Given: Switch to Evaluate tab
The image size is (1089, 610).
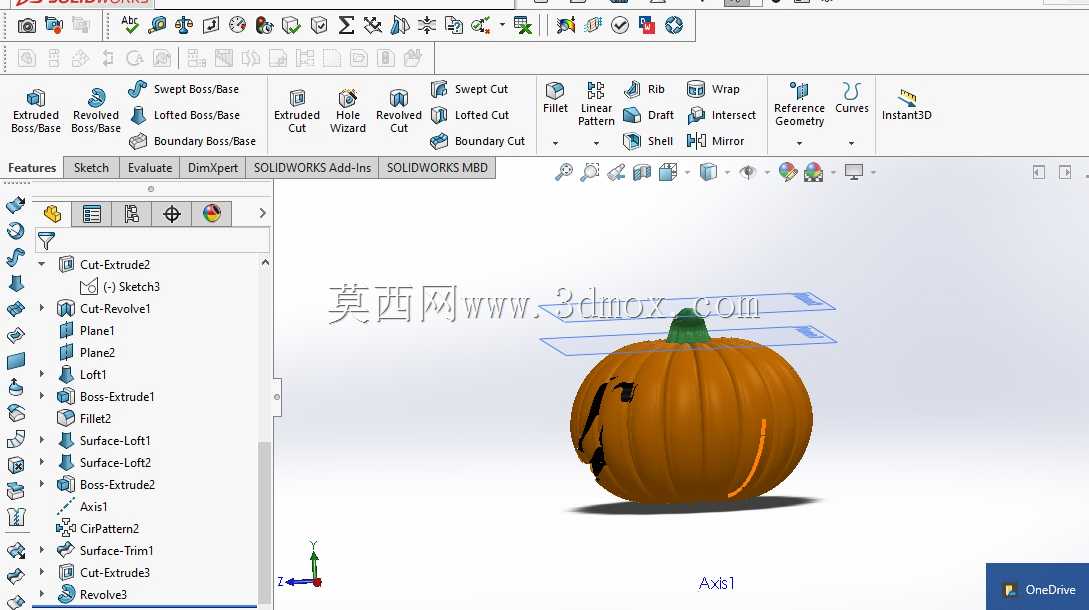Looking at the screenshot, I should pyautogui.click(x=149, y=167).
